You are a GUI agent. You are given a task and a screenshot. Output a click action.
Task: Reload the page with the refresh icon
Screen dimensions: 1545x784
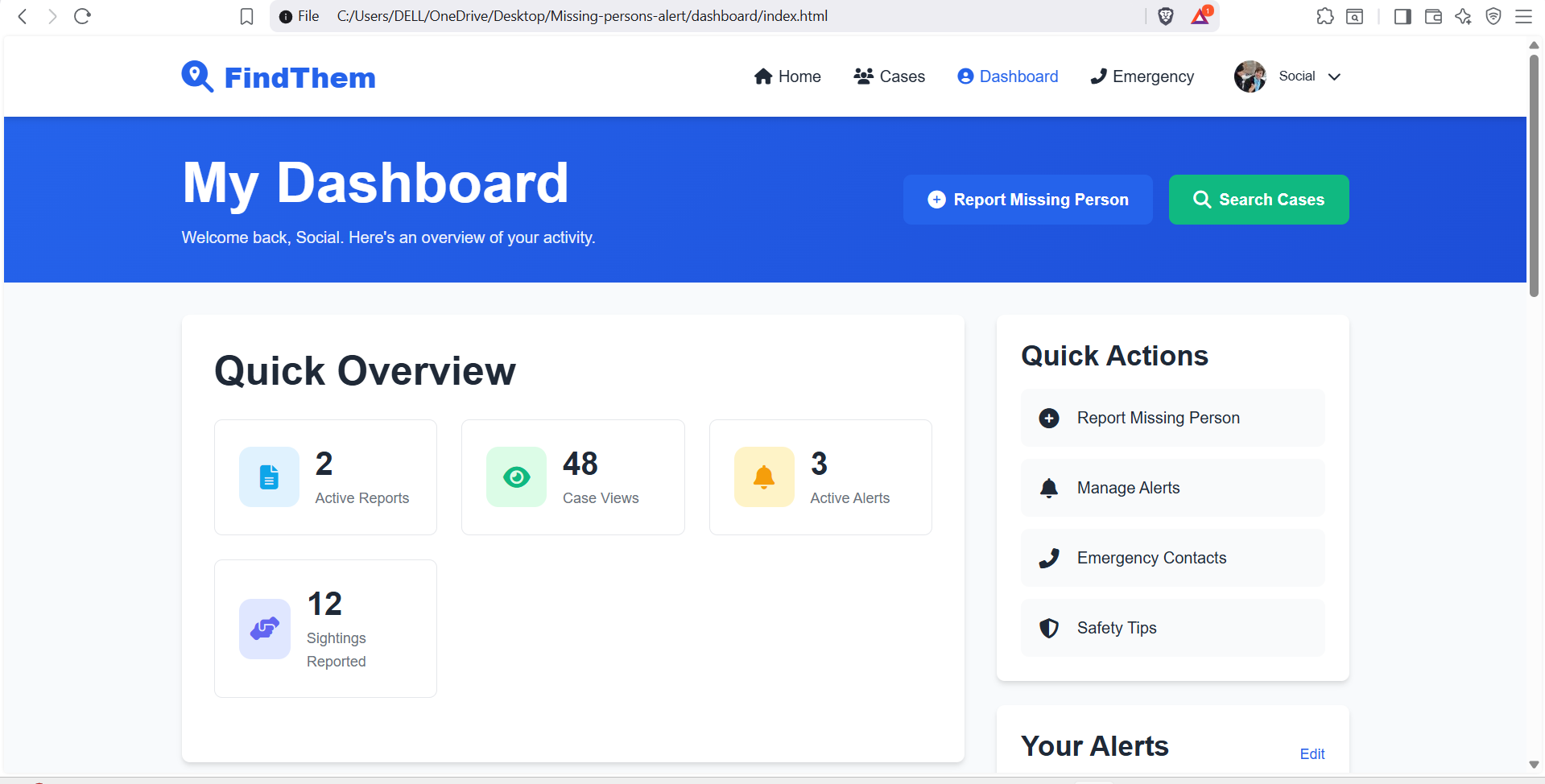point(82,16)
